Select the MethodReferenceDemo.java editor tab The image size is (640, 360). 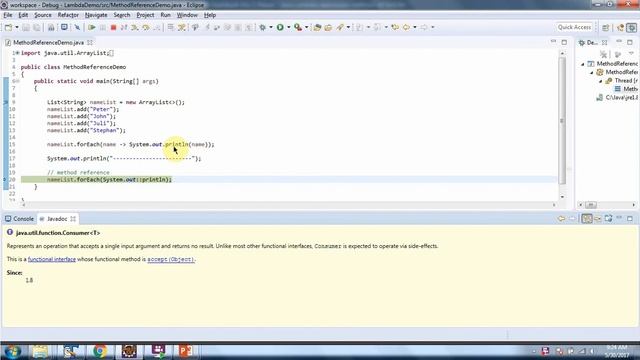(x=48, y=42)
